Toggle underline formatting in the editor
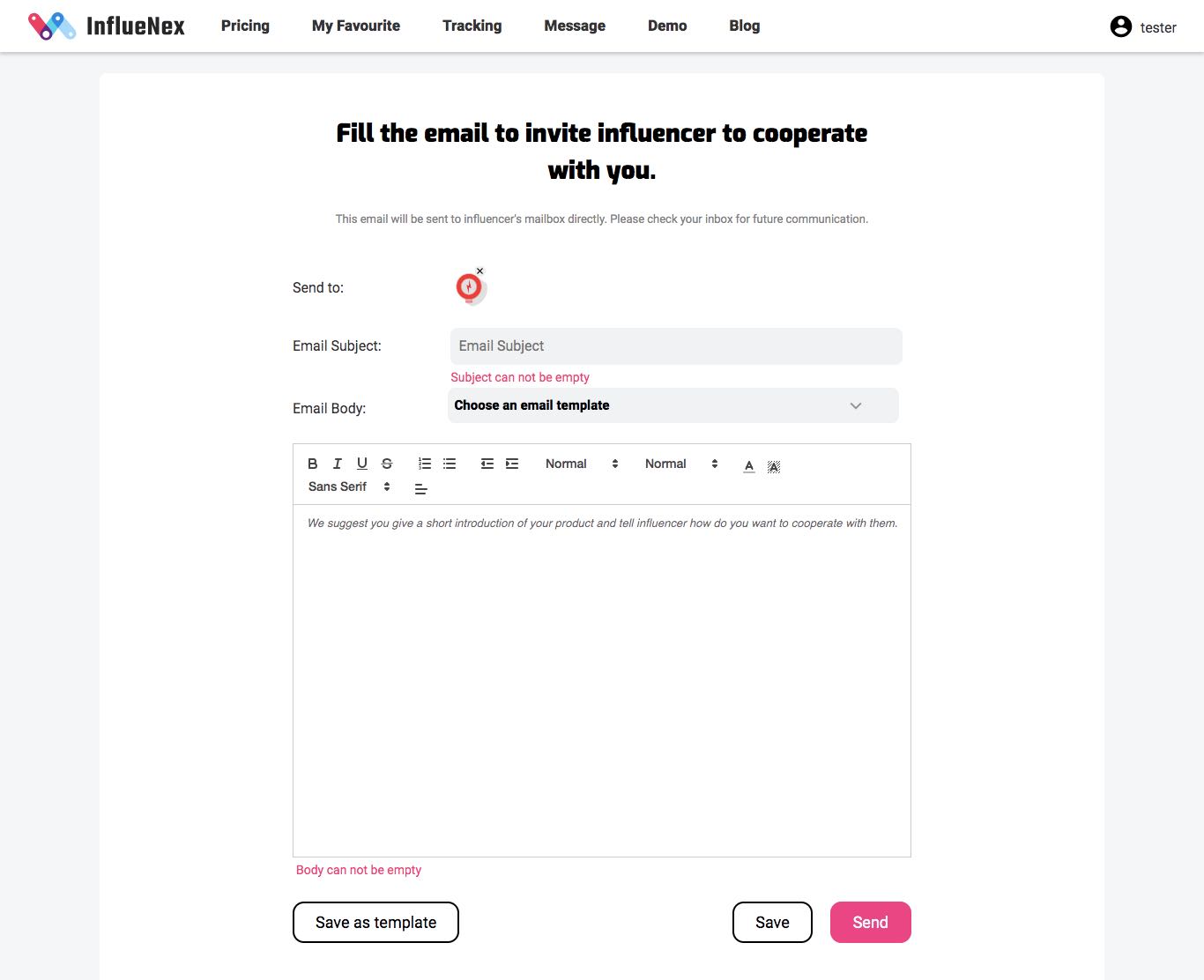1204x980 pixels. point(361,464)
